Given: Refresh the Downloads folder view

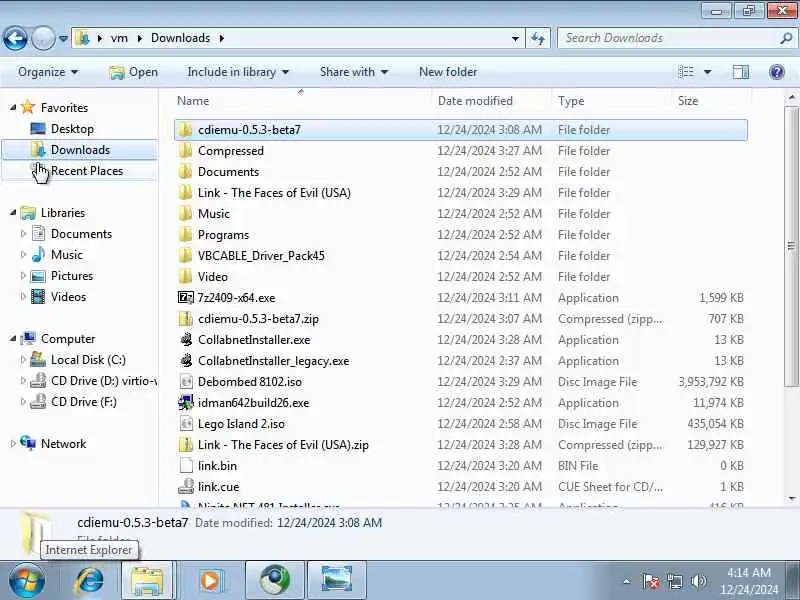Looking at the screenshot, I should (538, 38).
